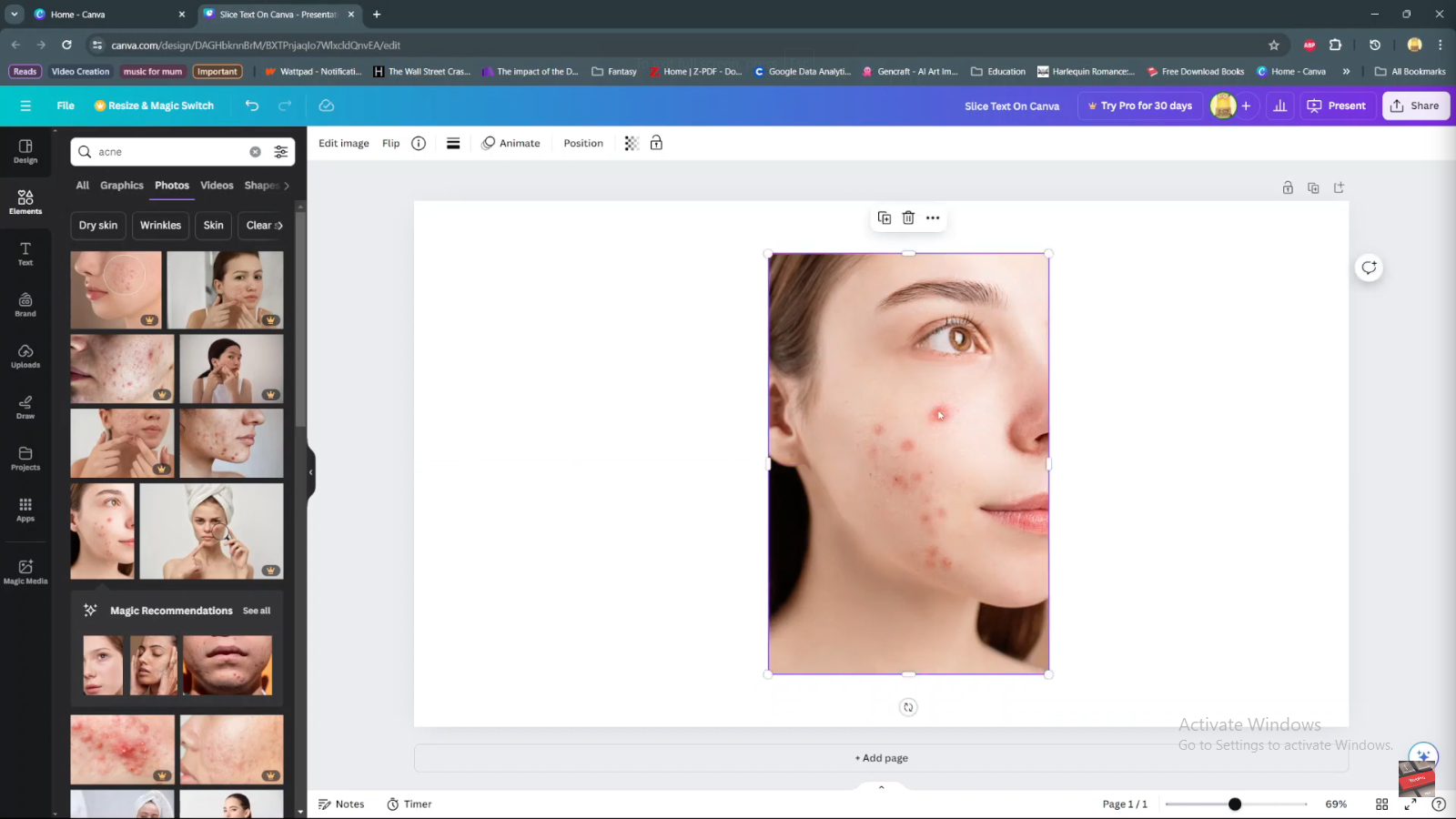Click the Flip button
Image resolution: width=1456 pixels, height=819 pixels.
(x=391, y=143)
